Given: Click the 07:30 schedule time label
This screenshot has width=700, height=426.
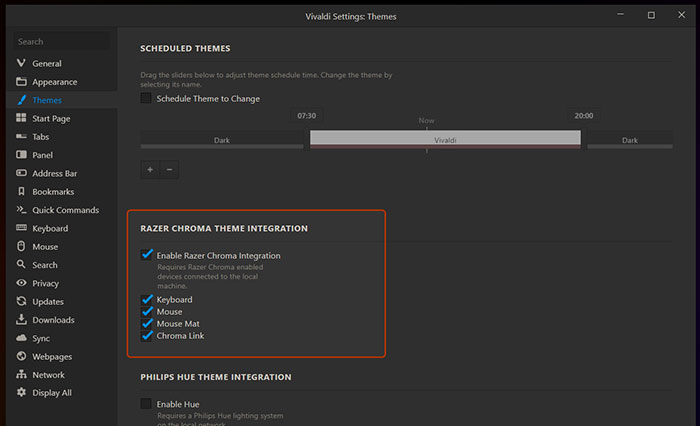Looking at the screenshot, I should click(x=307, y=116).
